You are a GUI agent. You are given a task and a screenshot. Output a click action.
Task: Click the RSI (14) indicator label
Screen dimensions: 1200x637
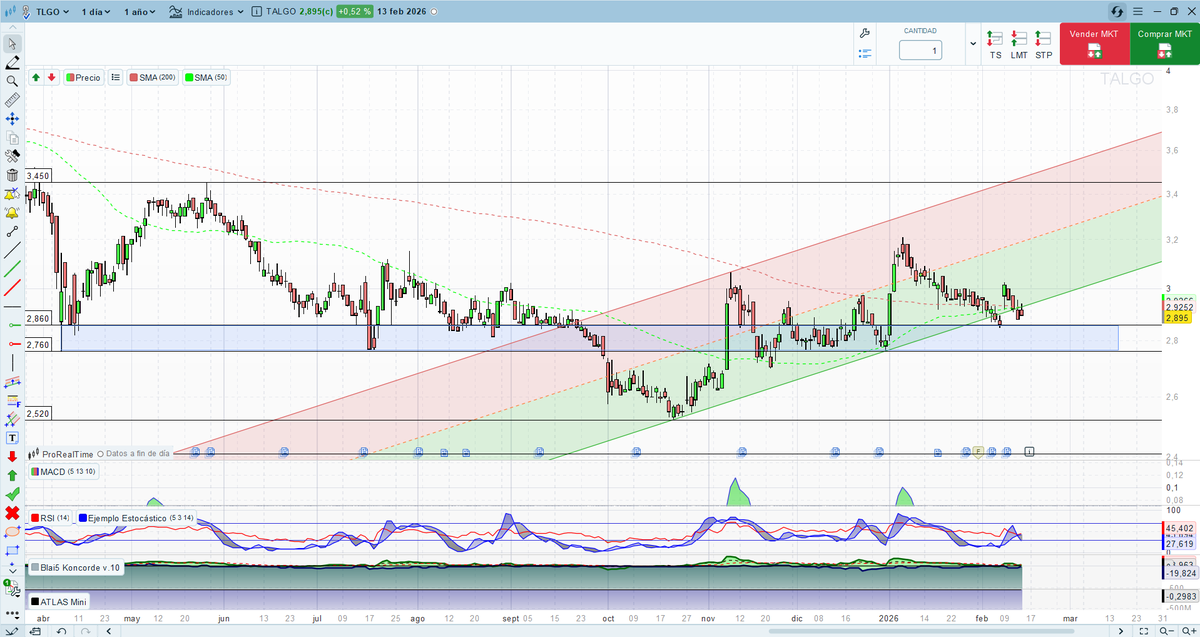[50, 518]
